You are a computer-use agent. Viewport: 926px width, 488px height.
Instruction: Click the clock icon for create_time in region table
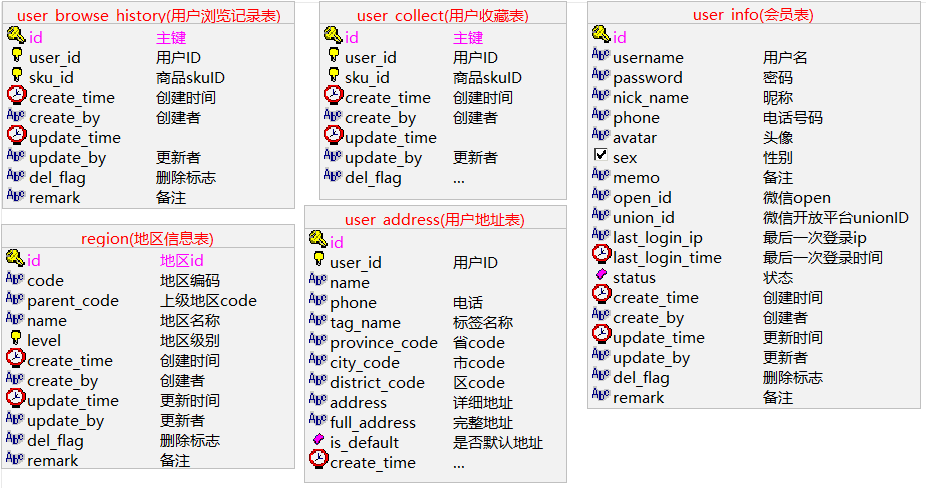point(15,358)
